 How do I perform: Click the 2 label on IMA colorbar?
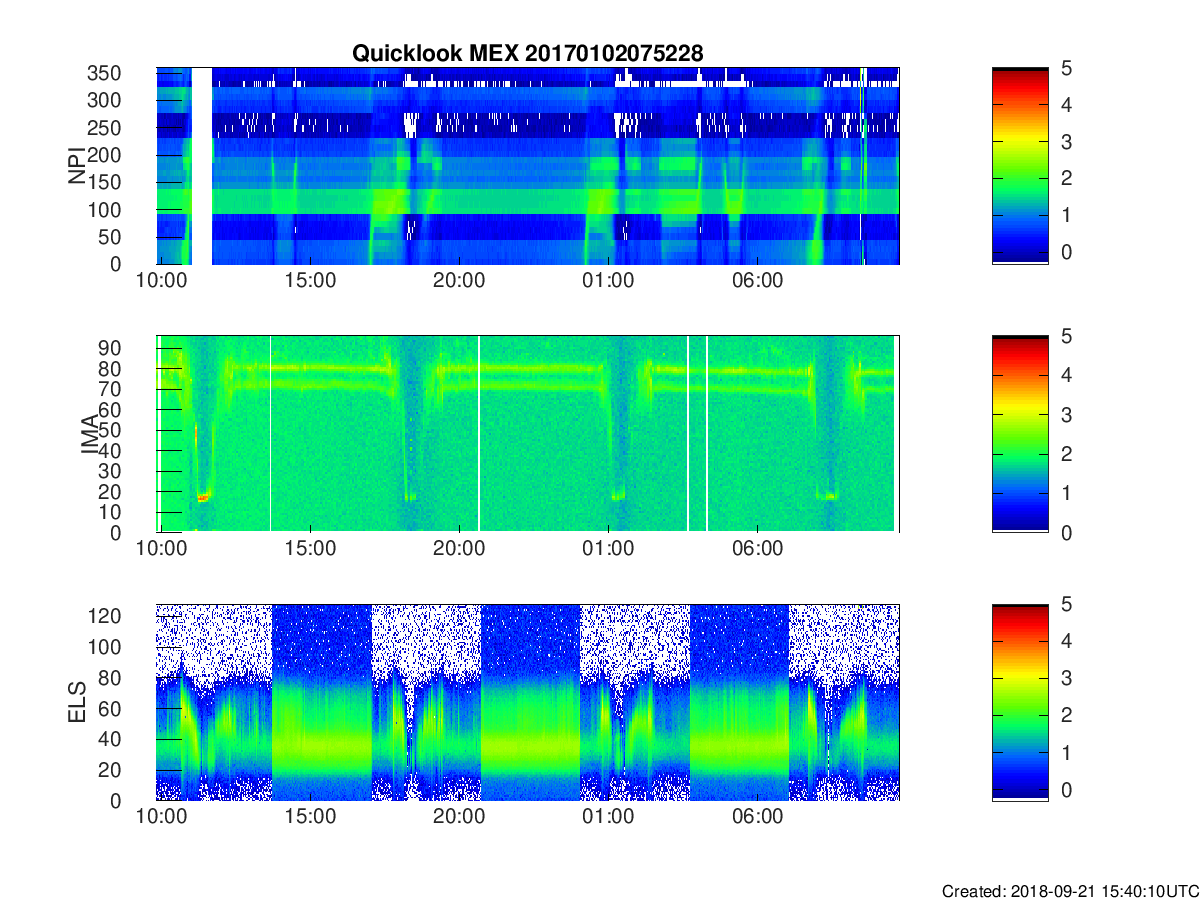pyautogui.click(x=1066, y=454)
